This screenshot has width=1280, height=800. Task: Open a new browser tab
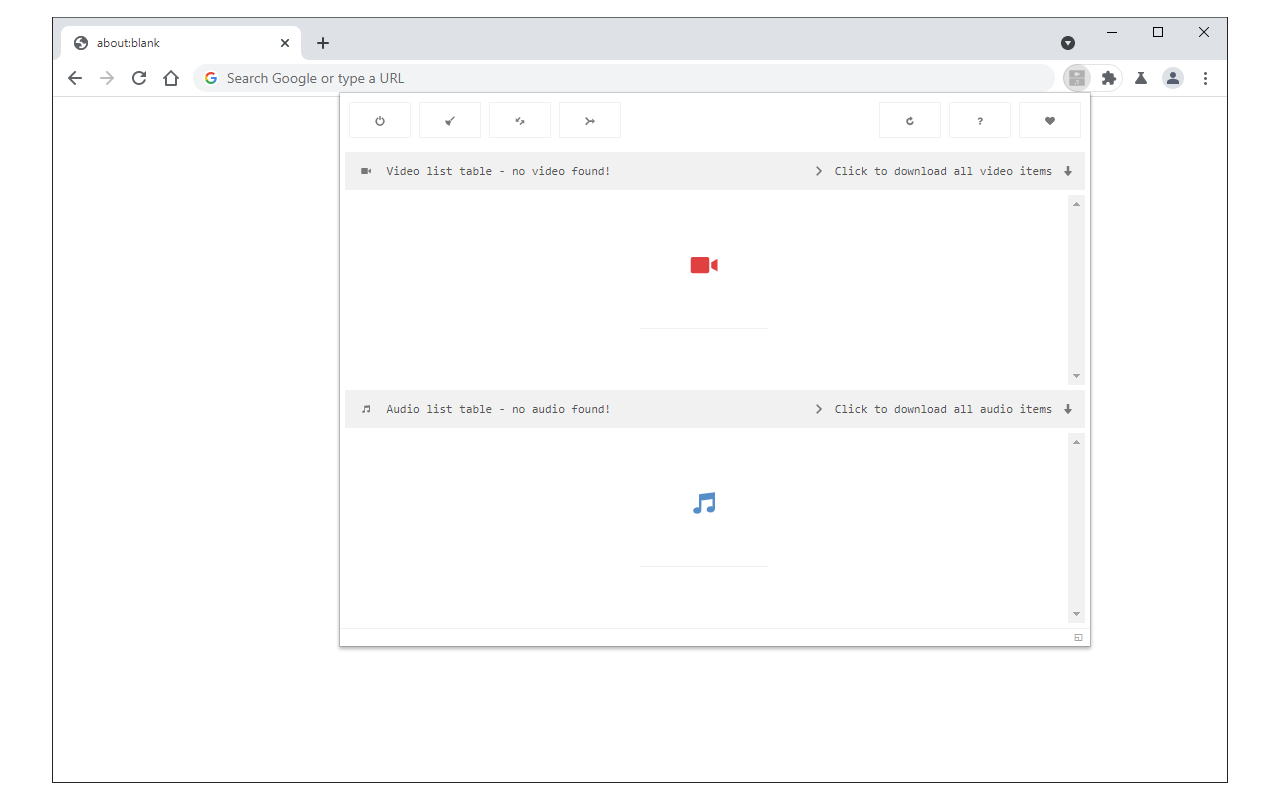click(322, 42)
